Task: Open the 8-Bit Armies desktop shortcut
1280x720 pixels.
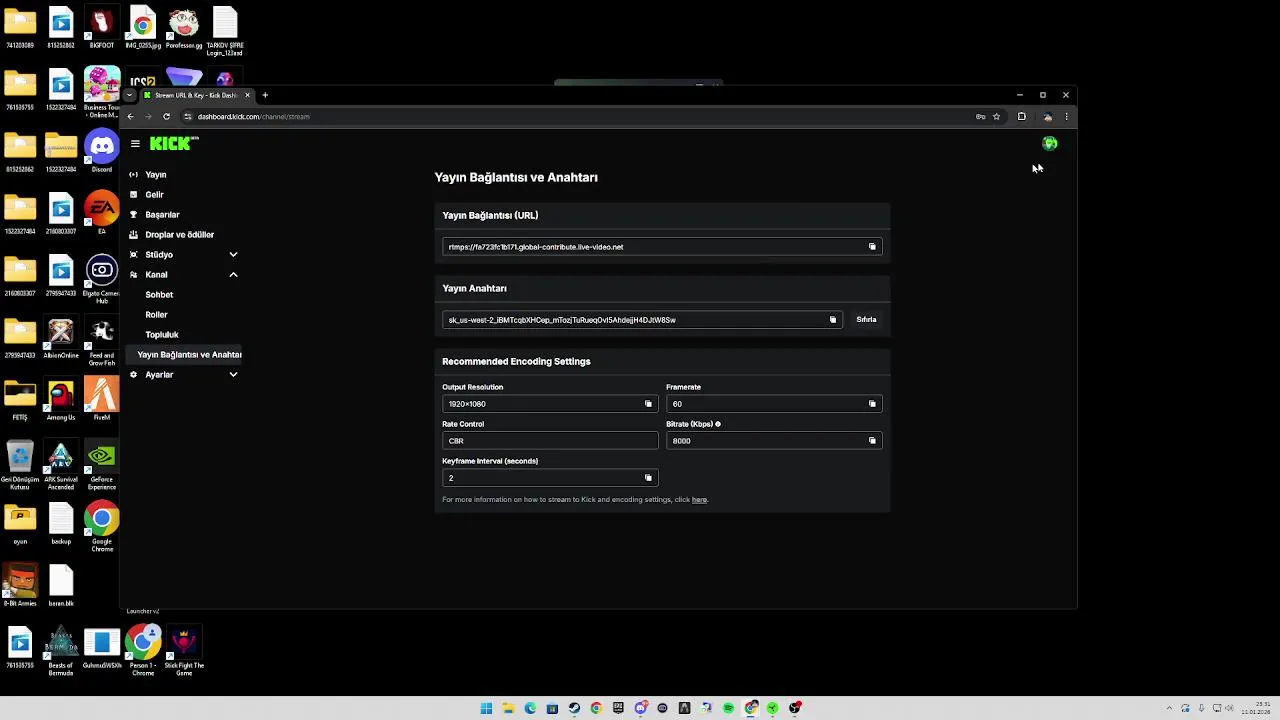Action: (20, 585)
